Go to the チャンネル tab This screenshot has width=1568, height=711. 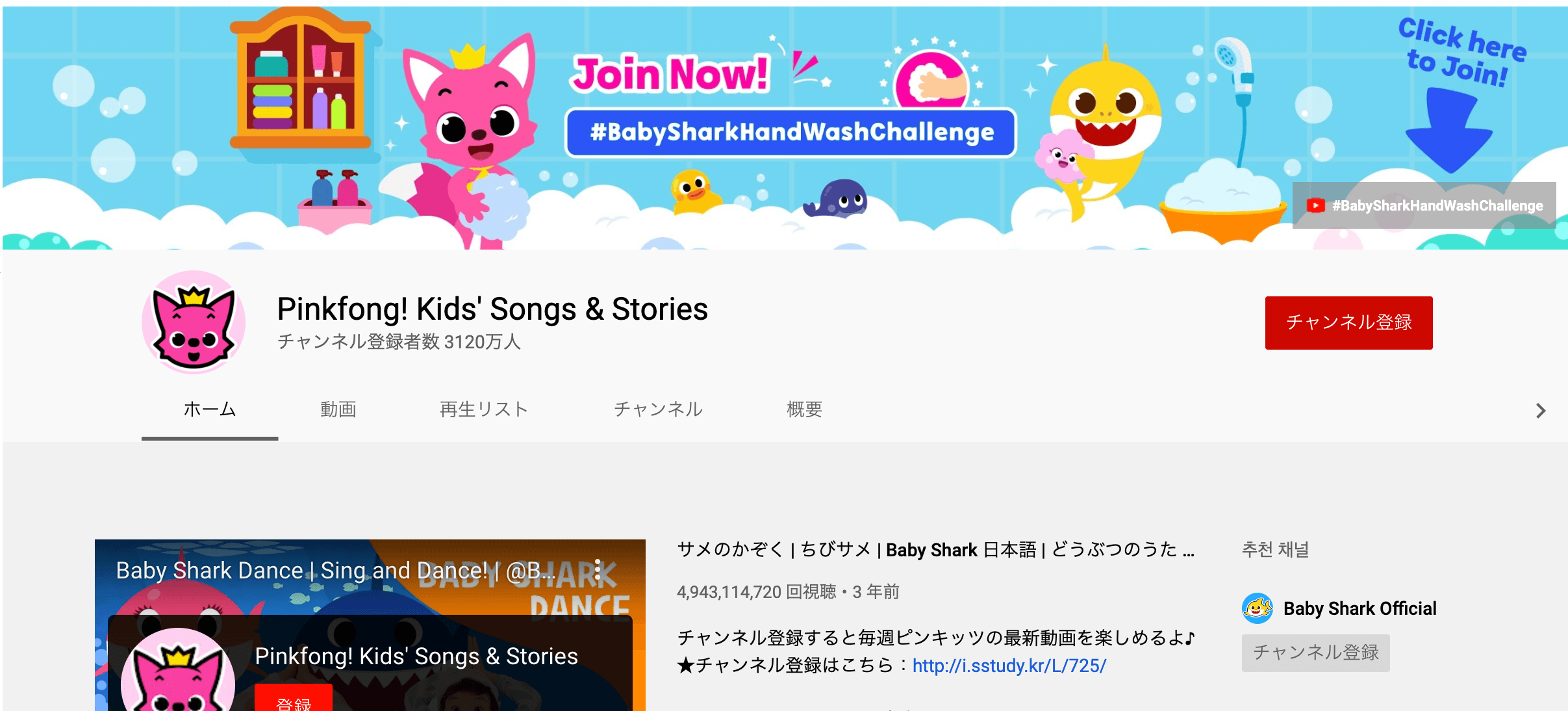pos(659,409)
